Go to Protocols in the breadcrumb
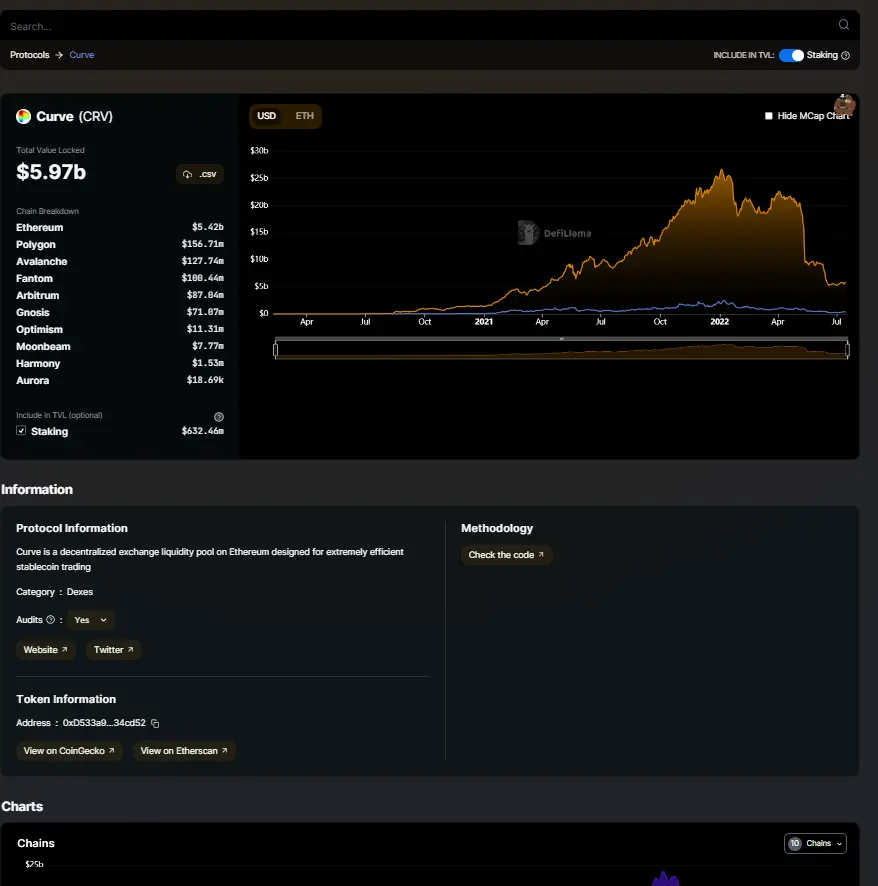The image size is (878, 886). [x=29, y=55]
